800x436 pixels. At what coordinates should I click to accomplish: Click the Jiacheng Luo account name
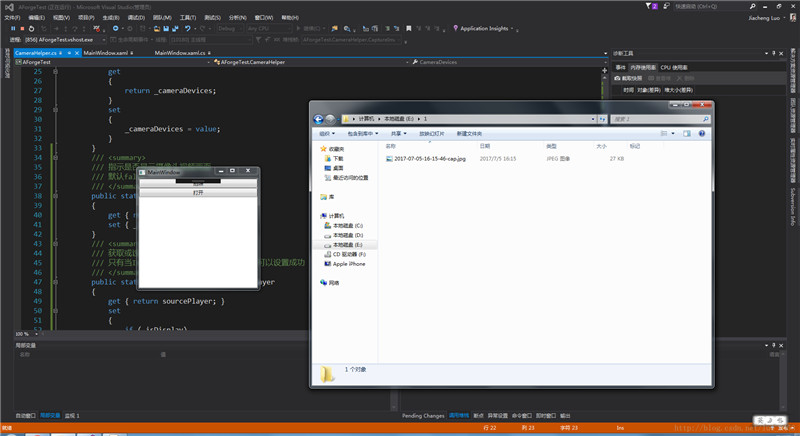tap(764, 18)
